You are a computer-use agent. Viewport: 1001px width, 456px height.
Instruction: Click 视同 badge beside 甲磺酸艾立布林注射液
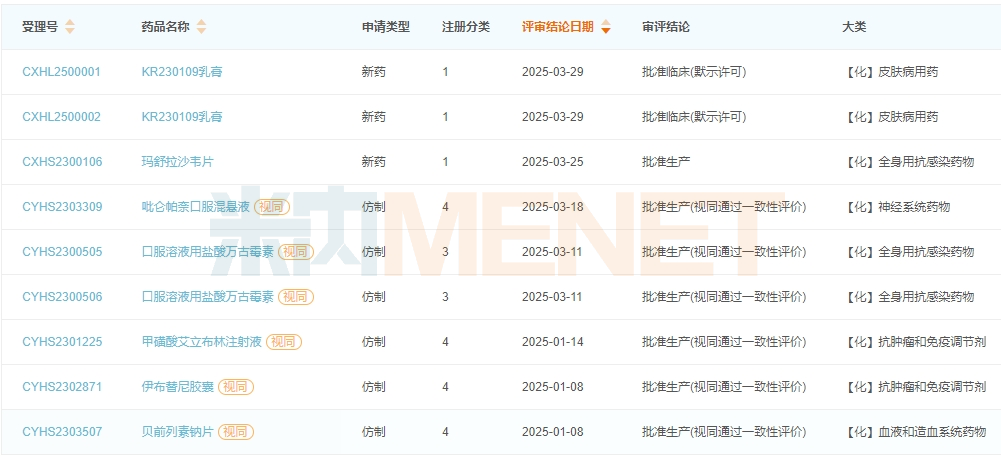(284, 342)
